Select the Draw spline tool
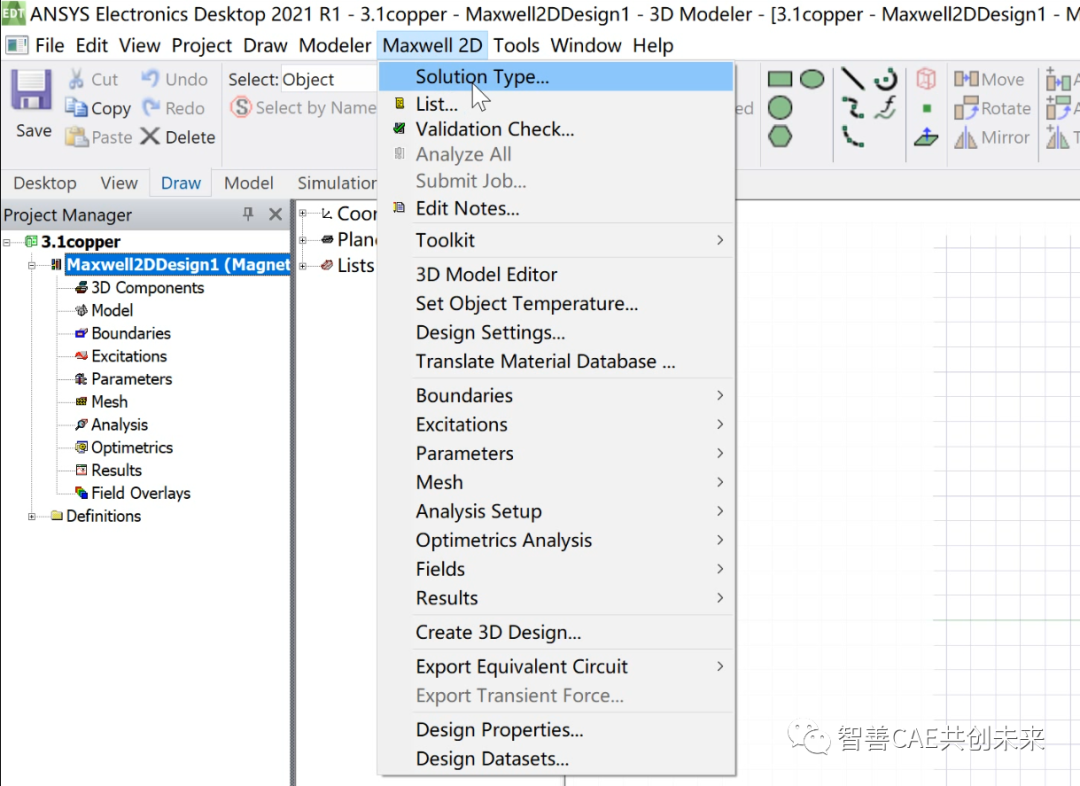 point(853,107)
